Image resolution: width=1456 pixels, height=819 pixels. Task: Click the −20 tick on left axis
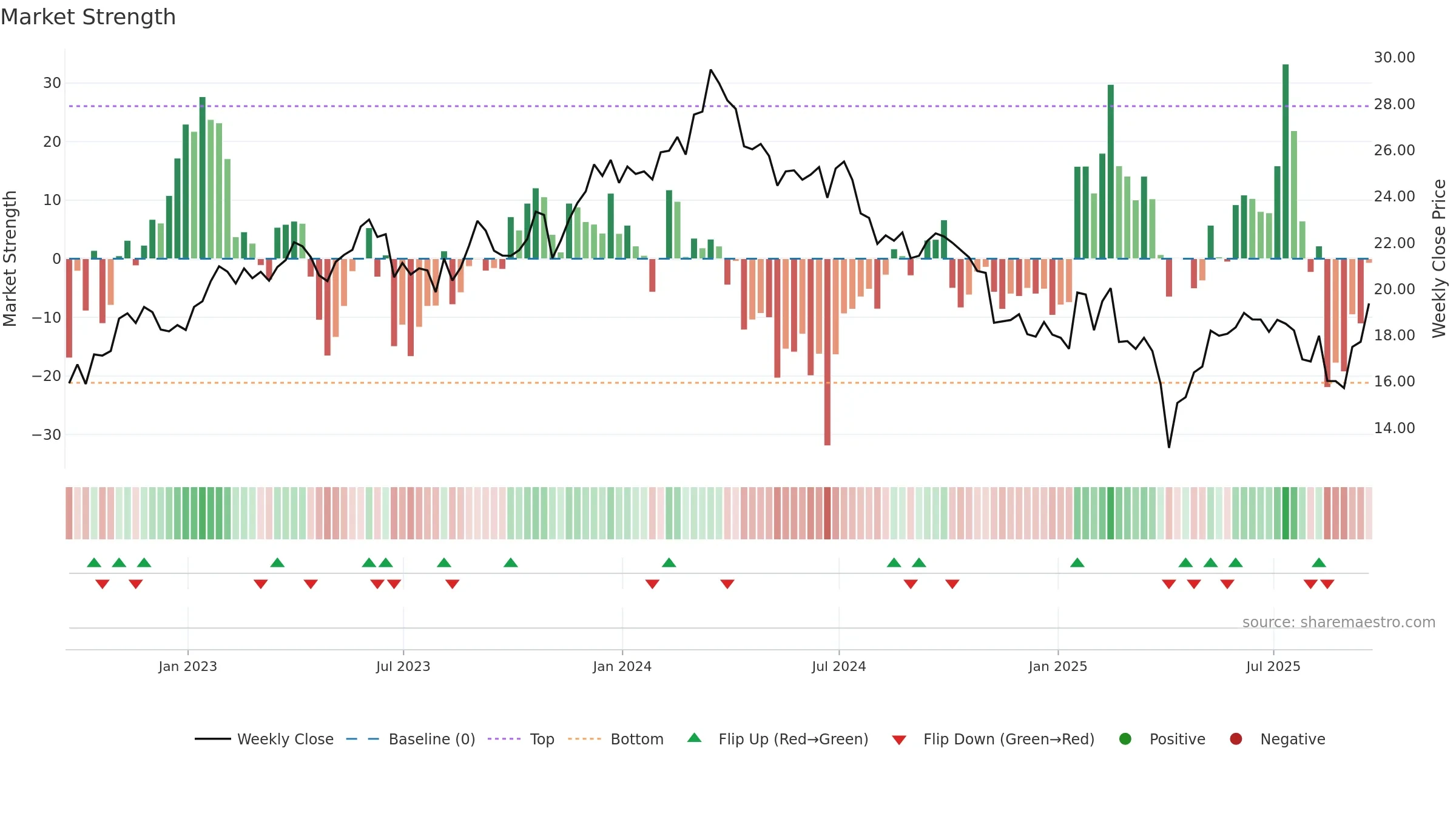tap(47, 376)
